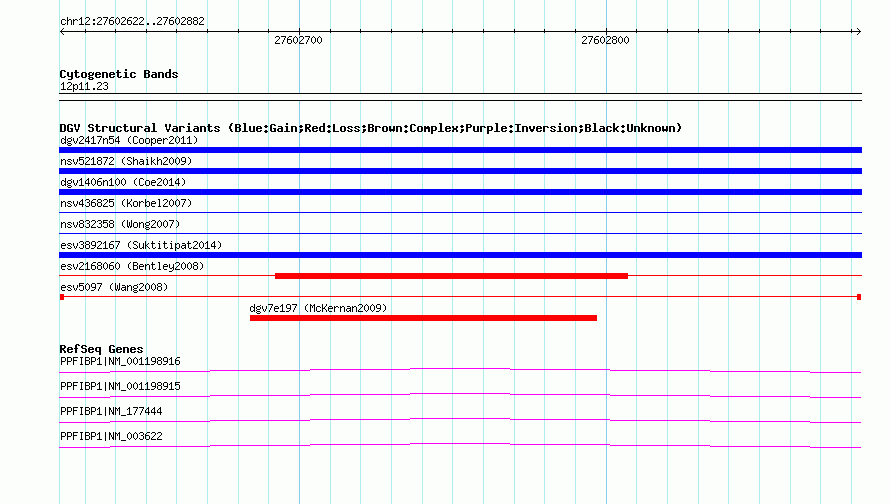This screenshot has height=504, width=890.
Task: Click the PPFIBP1|NM_001198915 transcript label
Action: [x=120, y=387]
